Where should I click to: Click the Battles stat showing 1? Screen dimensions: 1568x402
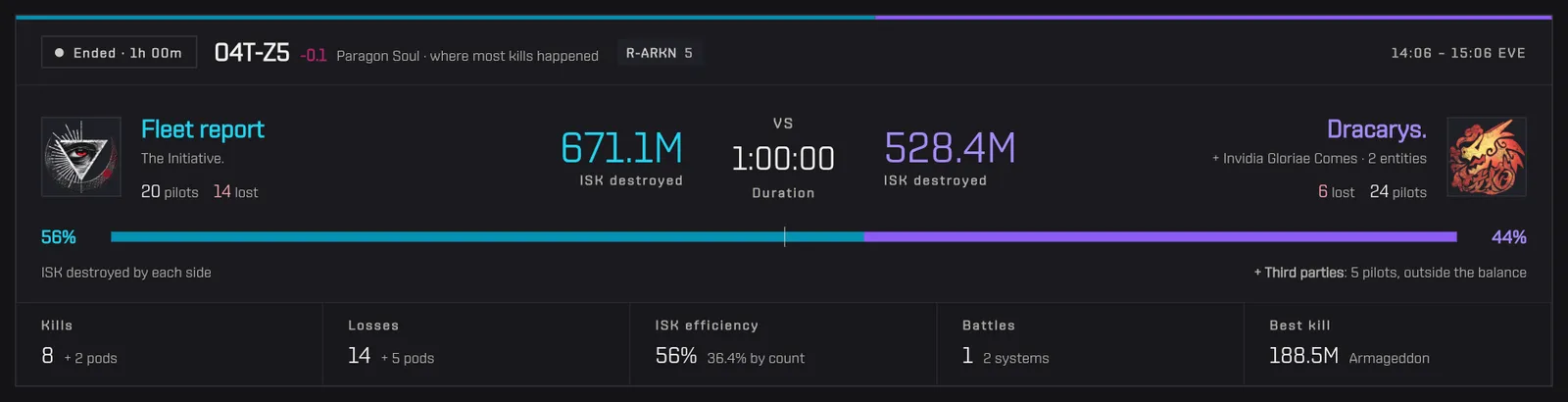1090,343
